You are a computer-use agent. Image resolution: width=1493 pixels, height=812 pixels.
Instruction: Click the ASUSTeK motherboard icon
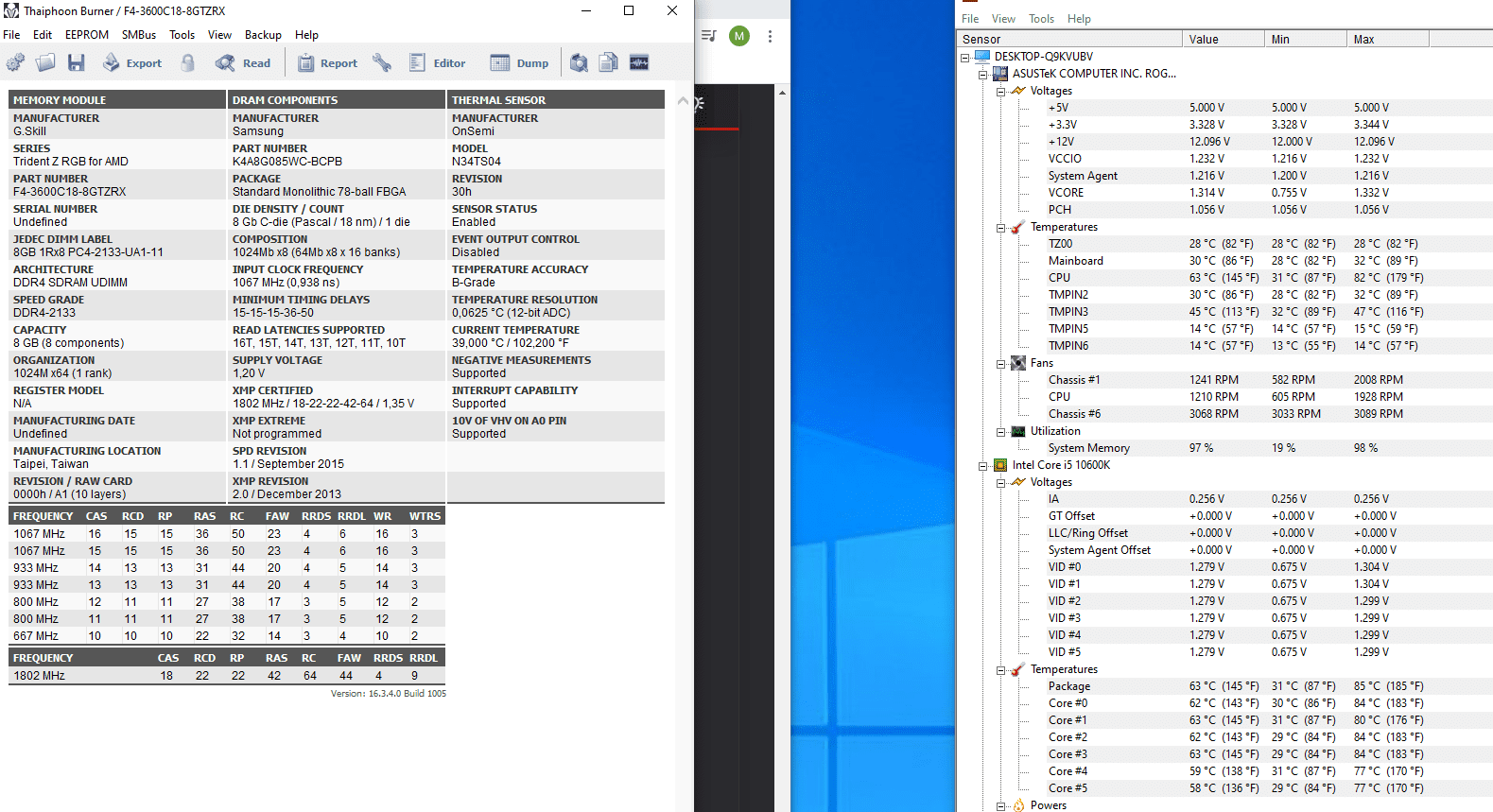tap(1000, 73)
